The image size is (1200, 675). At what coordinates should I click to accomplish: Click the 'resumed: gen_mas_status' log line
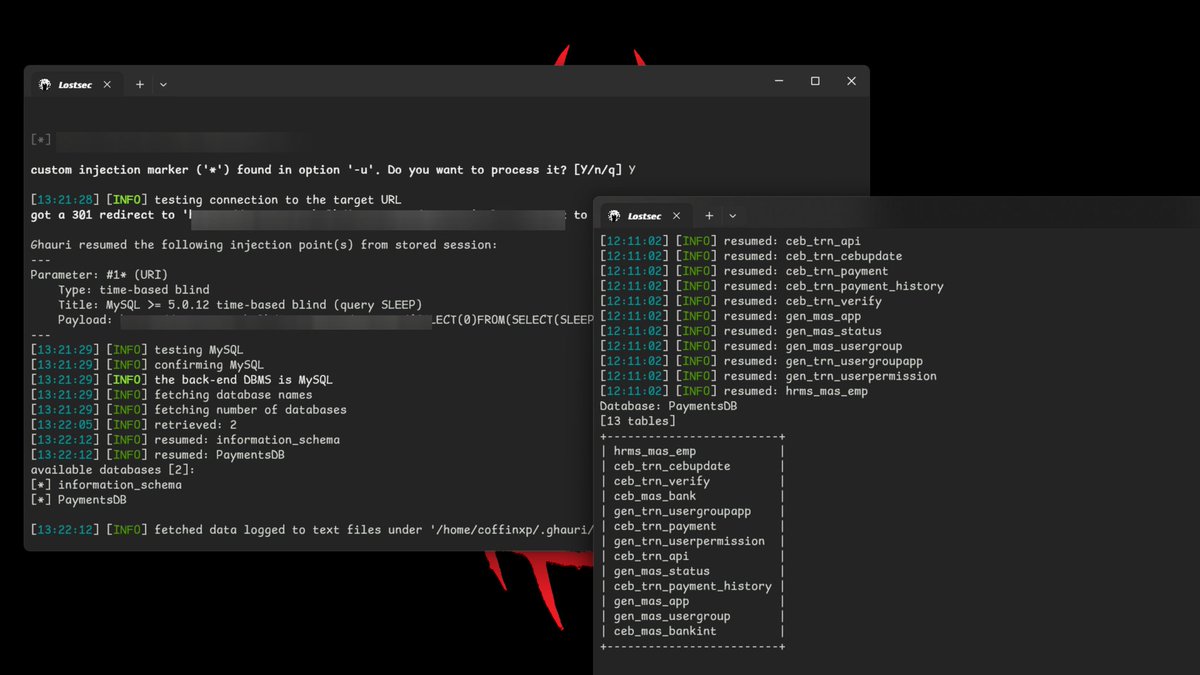tap(741, 331)
